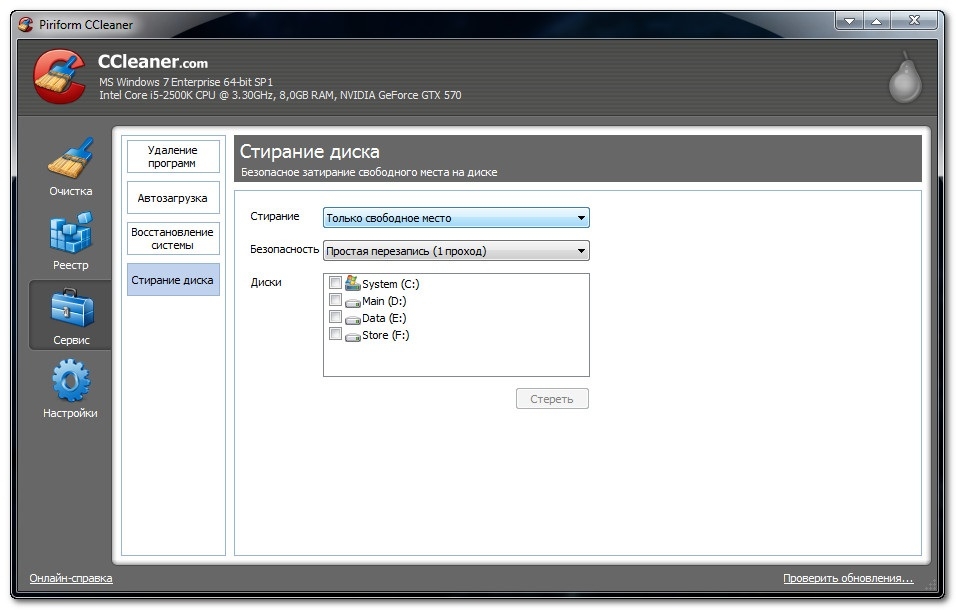Viewport: 956px width, 610px height.
Task: Click the System (C:) drive icon
Action: pos(352,284)
